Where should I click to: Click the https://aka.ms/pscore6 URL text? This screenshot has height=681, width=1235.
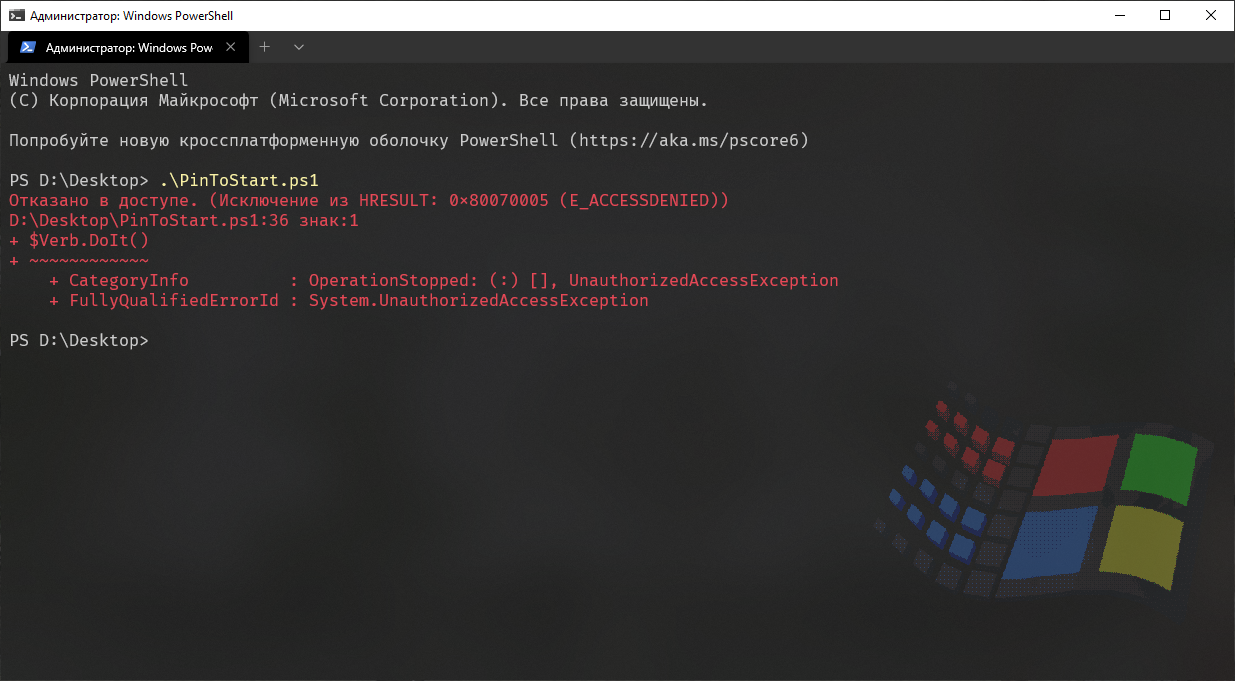point(688,141)
